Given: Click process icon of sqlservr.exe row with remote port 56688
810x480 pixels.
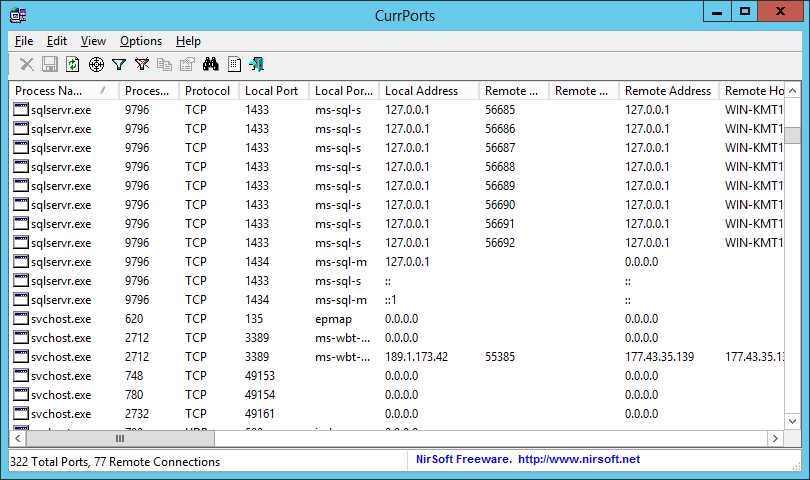Looking at the screenshot, I should (x=21, y=166).
